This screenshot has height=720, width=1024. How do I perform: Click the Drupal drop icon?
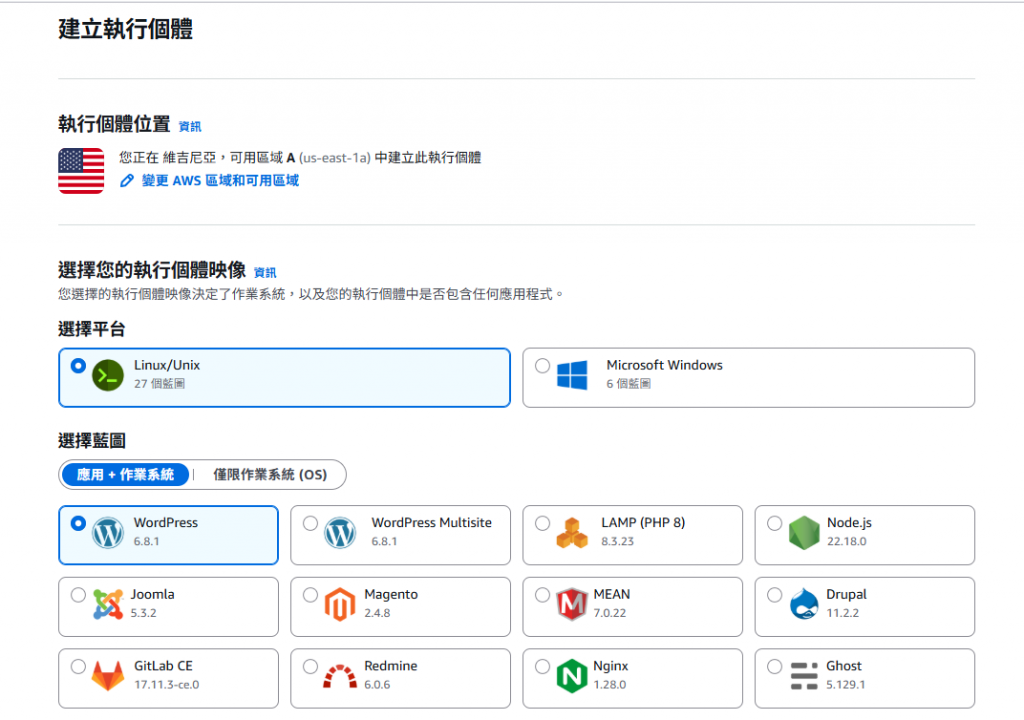click(x=804, y=604)
